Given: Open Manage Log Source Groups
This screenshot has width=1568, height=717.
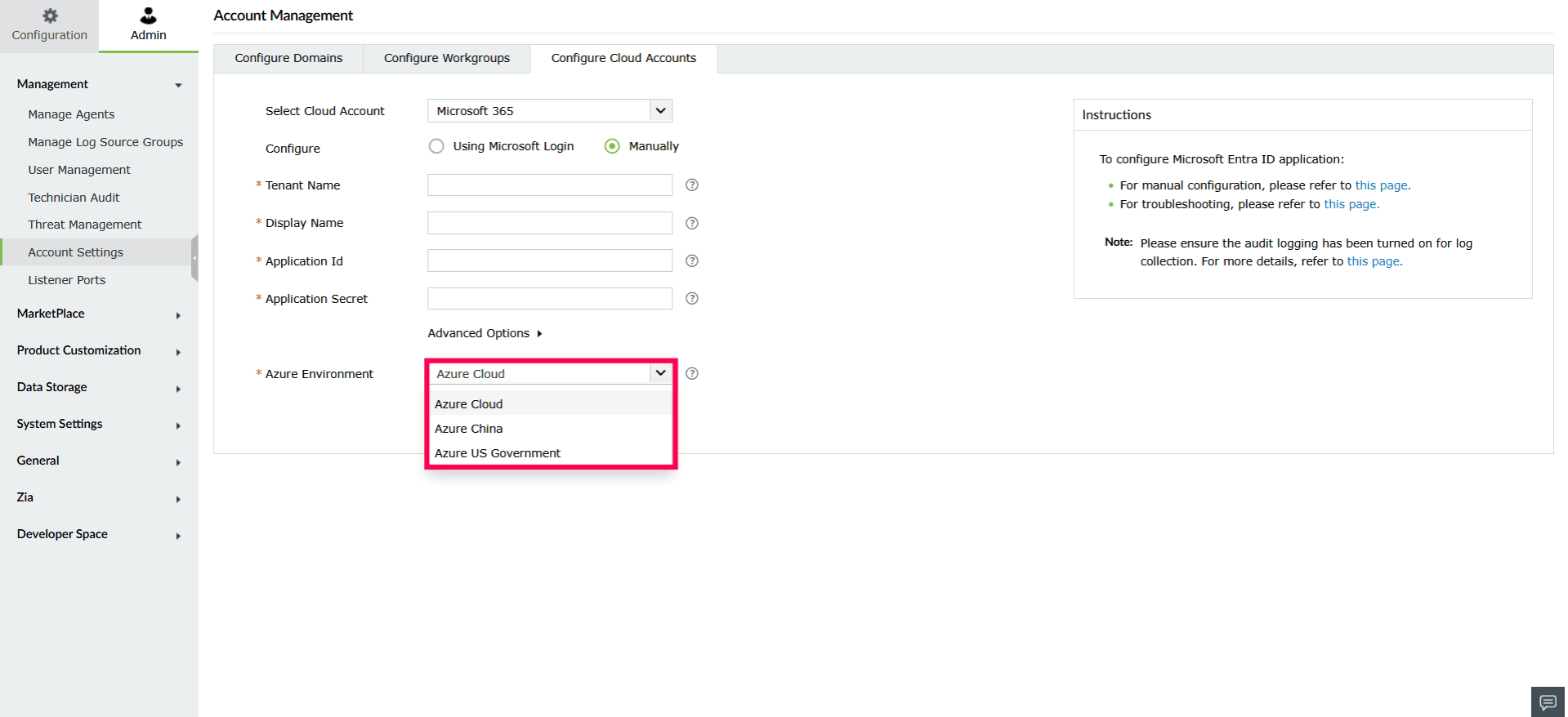Looking at the screenshot, I should tap(105, 142).
